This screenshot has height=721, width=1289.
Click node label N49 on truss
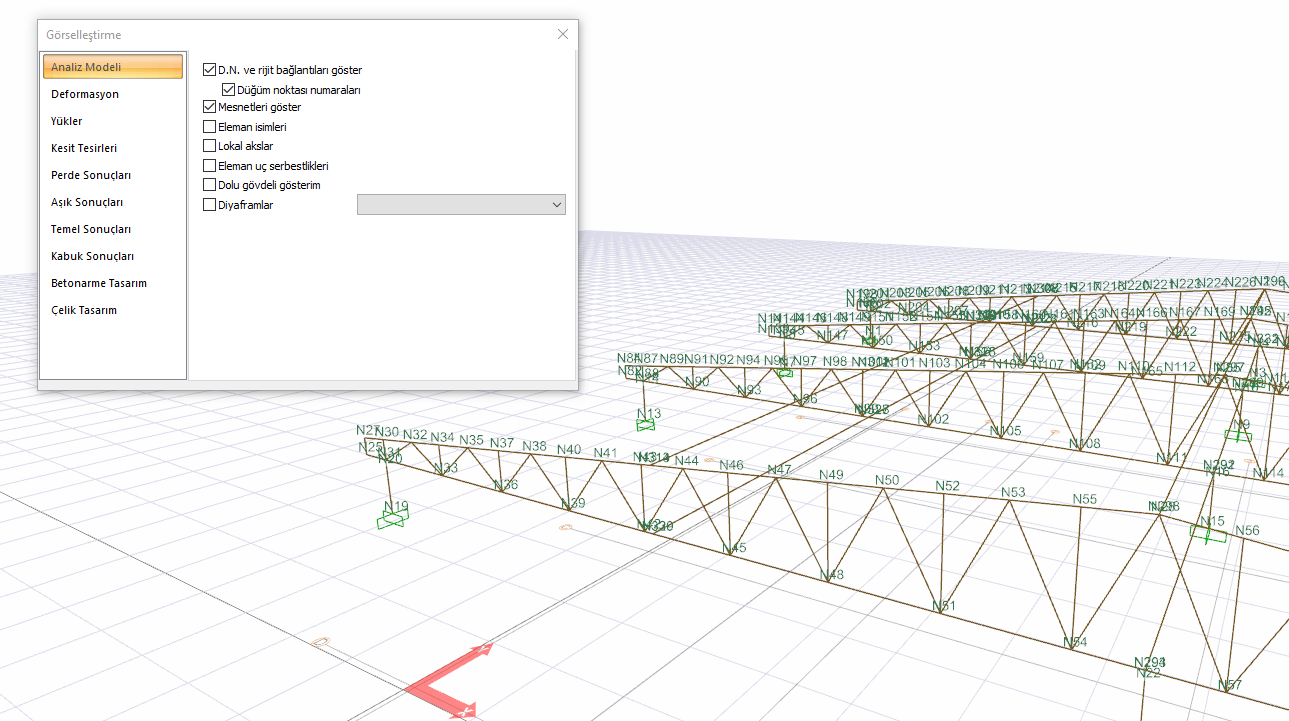[x=831, y=474]
